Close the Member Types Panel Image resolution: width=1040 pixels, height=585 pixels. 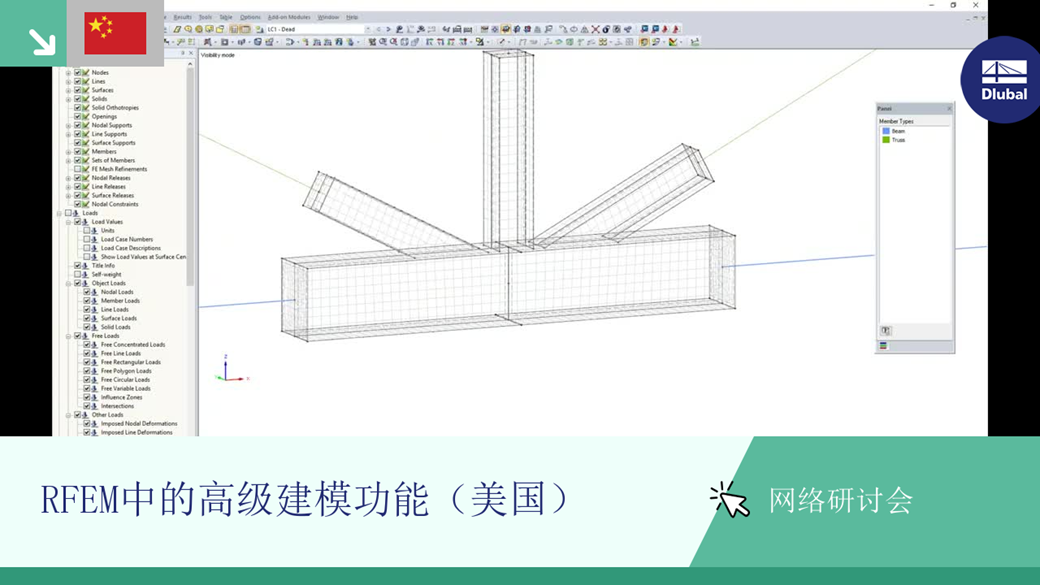click(948, 108)
